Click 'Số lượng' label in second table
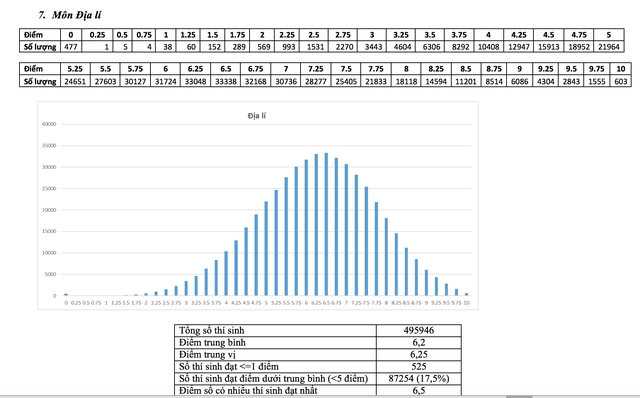 click(40, 81)
